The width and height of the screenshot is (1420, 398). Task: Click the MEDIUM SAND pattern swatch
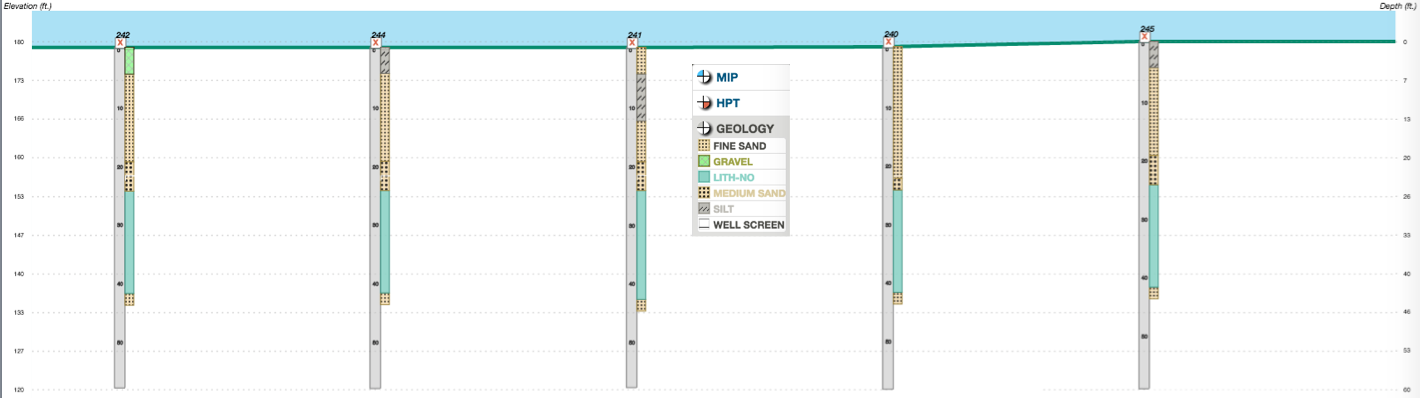pyautogui.click(x=704, y=193)
